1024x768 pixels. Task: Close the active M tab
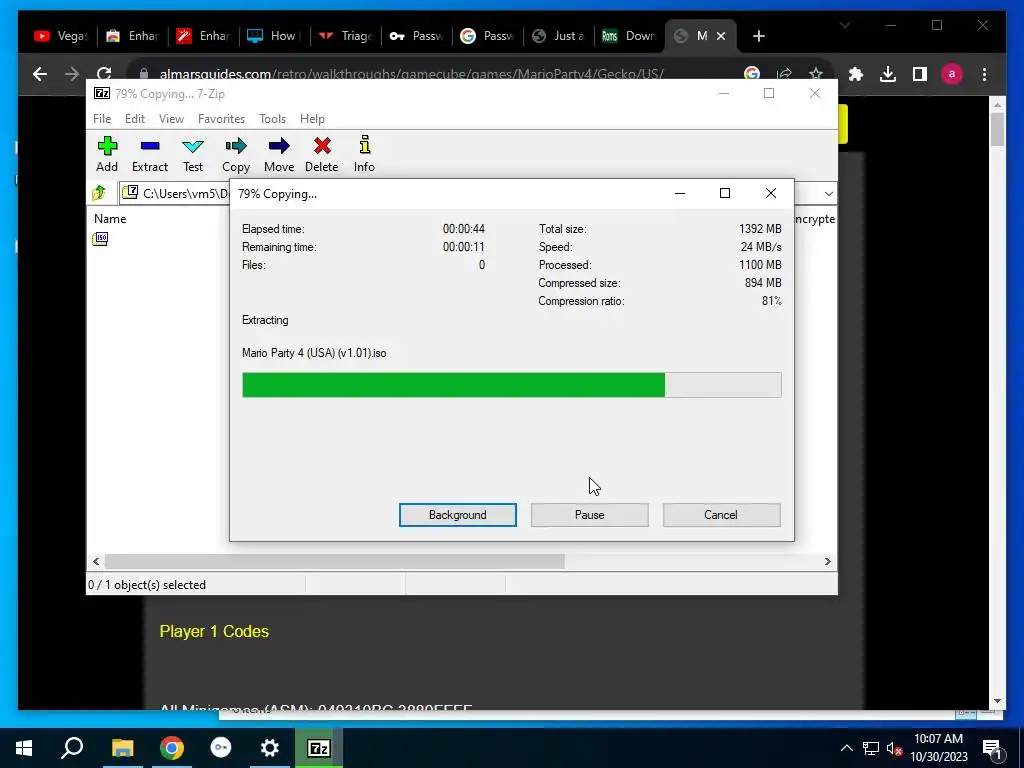point(721,36)
